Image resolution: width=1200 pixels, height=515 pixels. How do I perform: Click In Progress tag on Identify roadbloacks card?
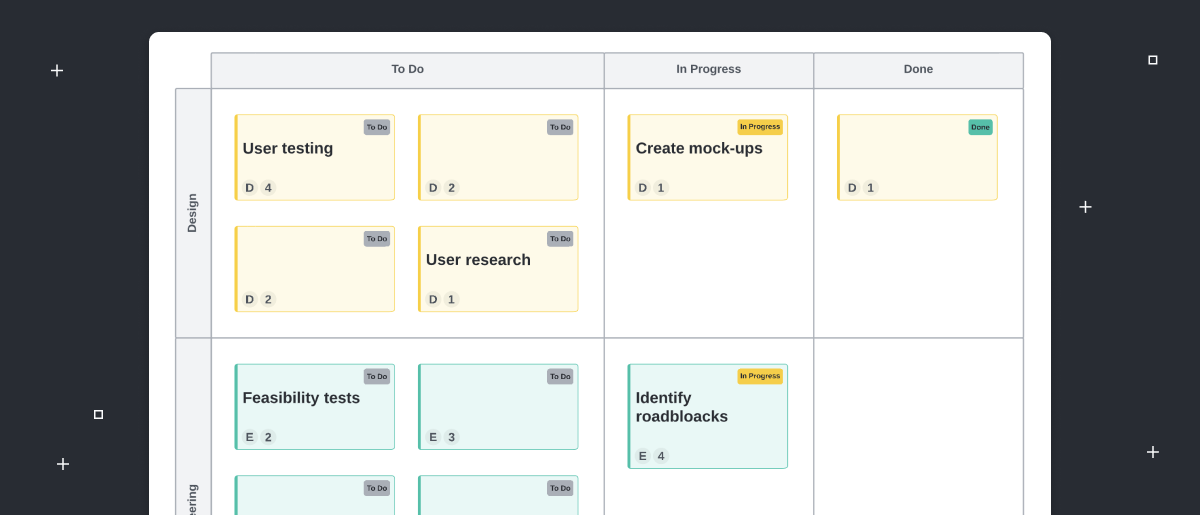click(760, 376)
